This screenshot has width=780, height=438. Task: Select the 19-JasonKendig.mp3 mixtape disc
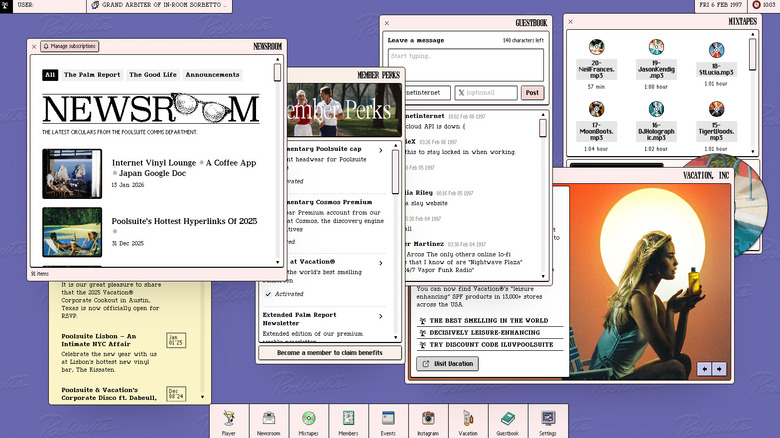(x=656, y=47)
